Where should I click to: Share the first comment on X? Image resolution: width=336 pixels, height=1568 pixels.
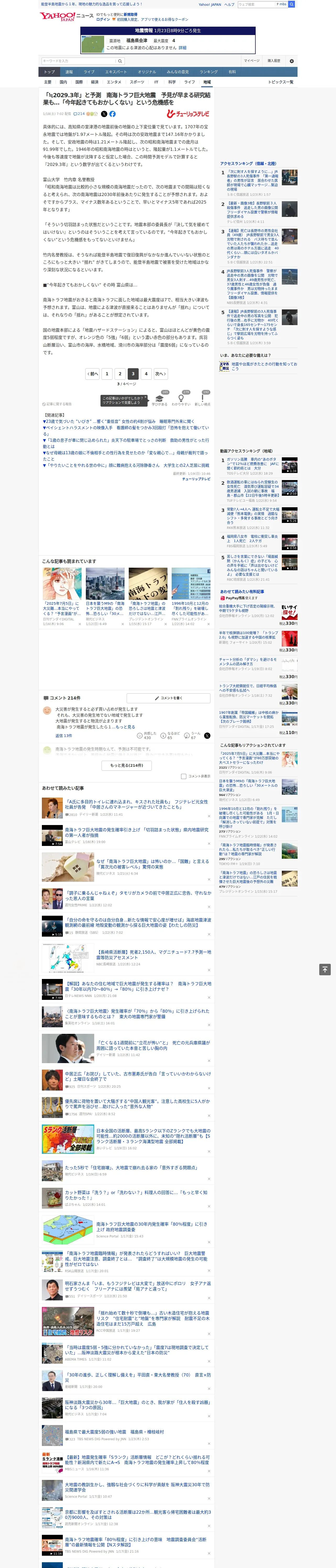[207, 736]
